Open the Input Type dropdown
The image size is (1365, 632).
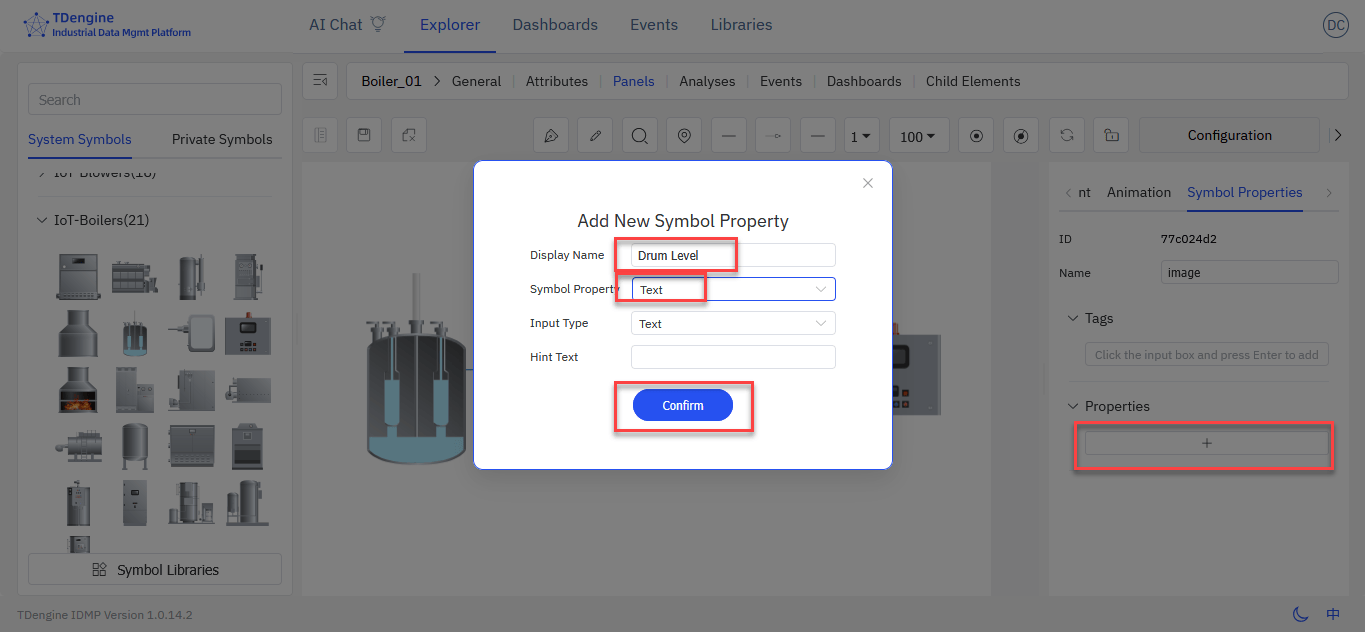(733, 324)
